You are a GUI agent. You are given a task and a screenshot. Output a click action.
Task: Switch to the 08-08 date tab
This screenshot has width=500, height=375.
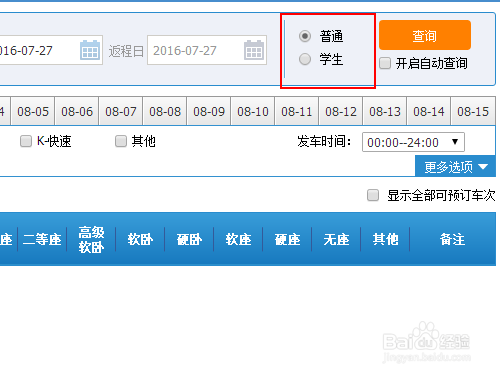(165, 111)
